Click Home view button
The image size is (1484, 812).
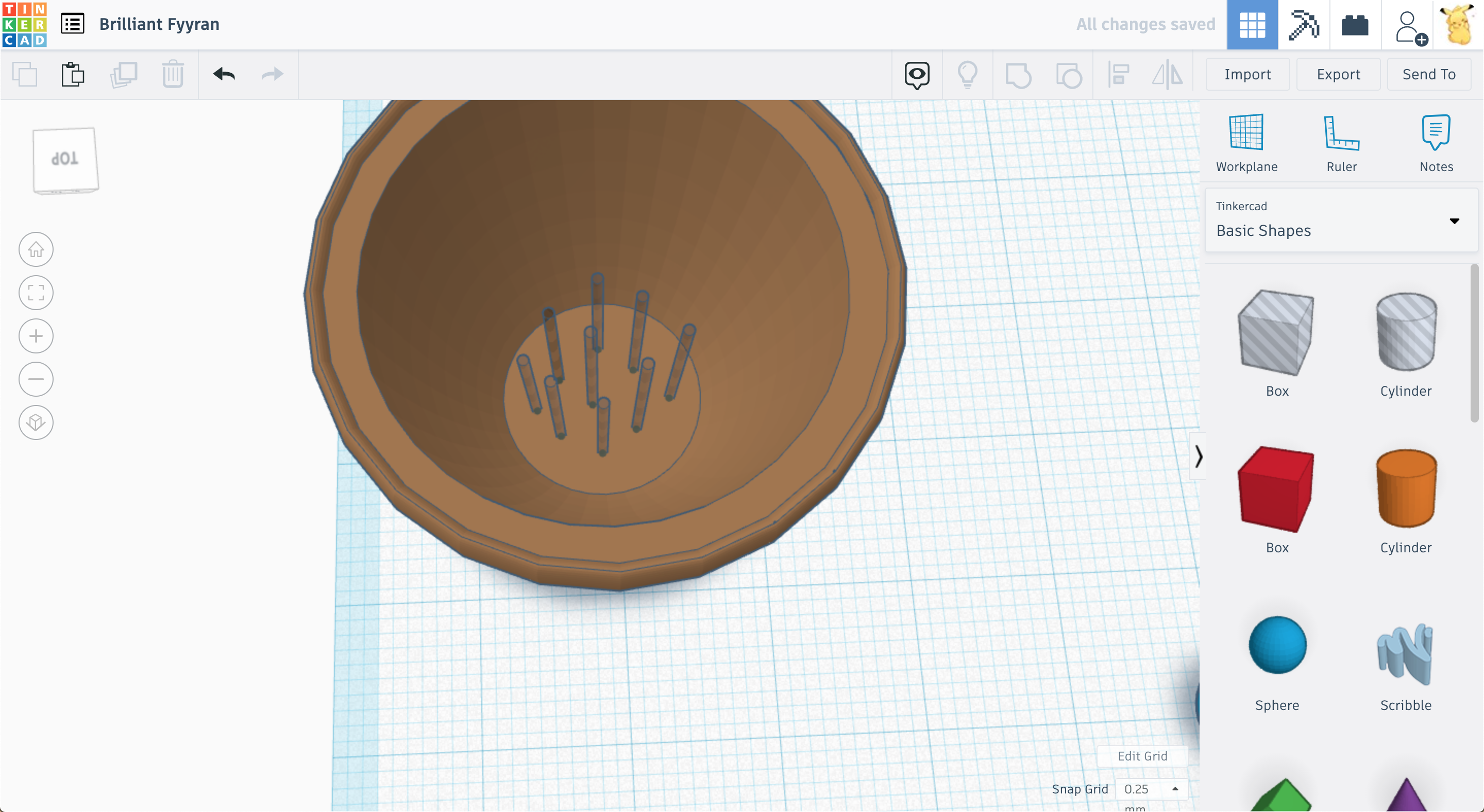click(x=36, y=249)
